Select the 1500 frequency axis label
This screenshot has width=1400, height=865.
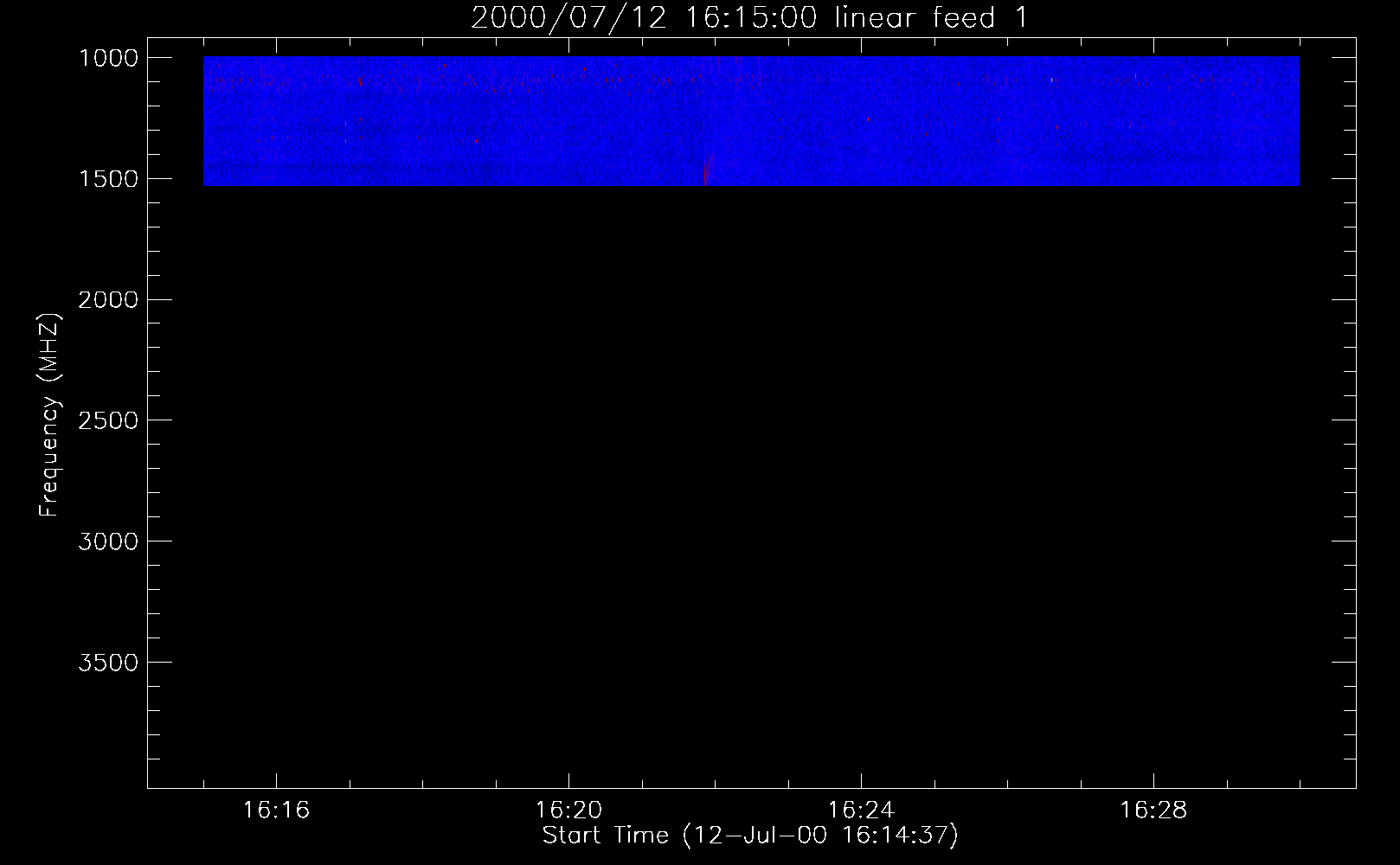(x=108, y=179)
